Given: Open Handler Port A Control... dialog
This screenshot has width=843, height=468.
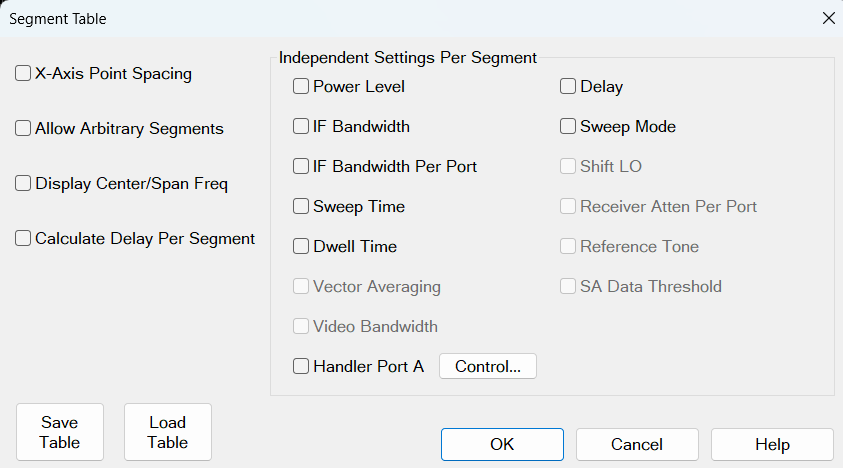Looking at the screenshot, I should pos(488,367).
